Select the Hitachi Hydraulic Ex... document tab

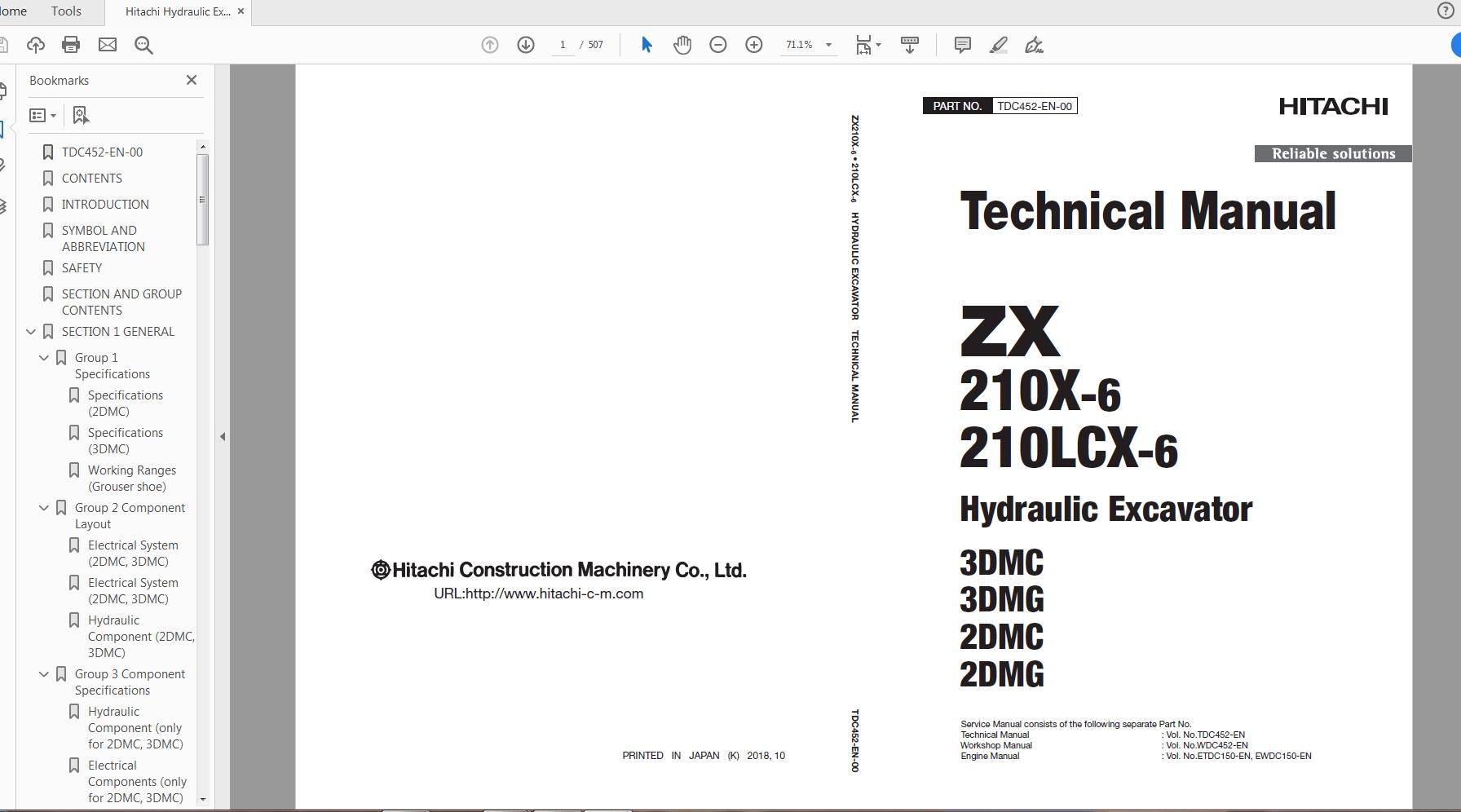[x=178, y=11]
